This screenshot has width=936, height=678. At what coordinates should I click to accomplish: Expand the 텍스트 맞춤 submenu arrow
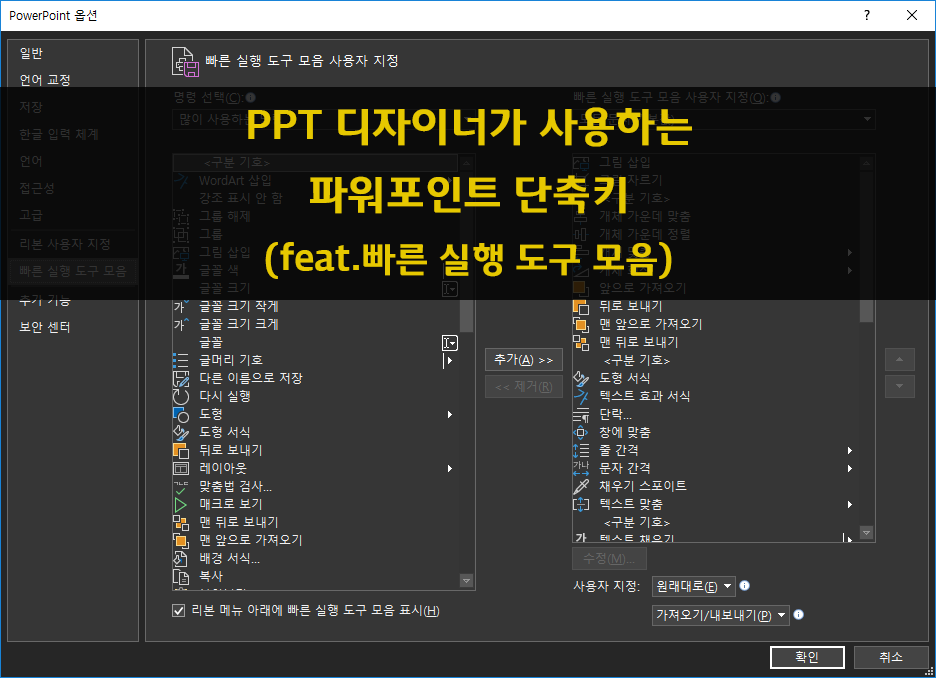[849, 504]
